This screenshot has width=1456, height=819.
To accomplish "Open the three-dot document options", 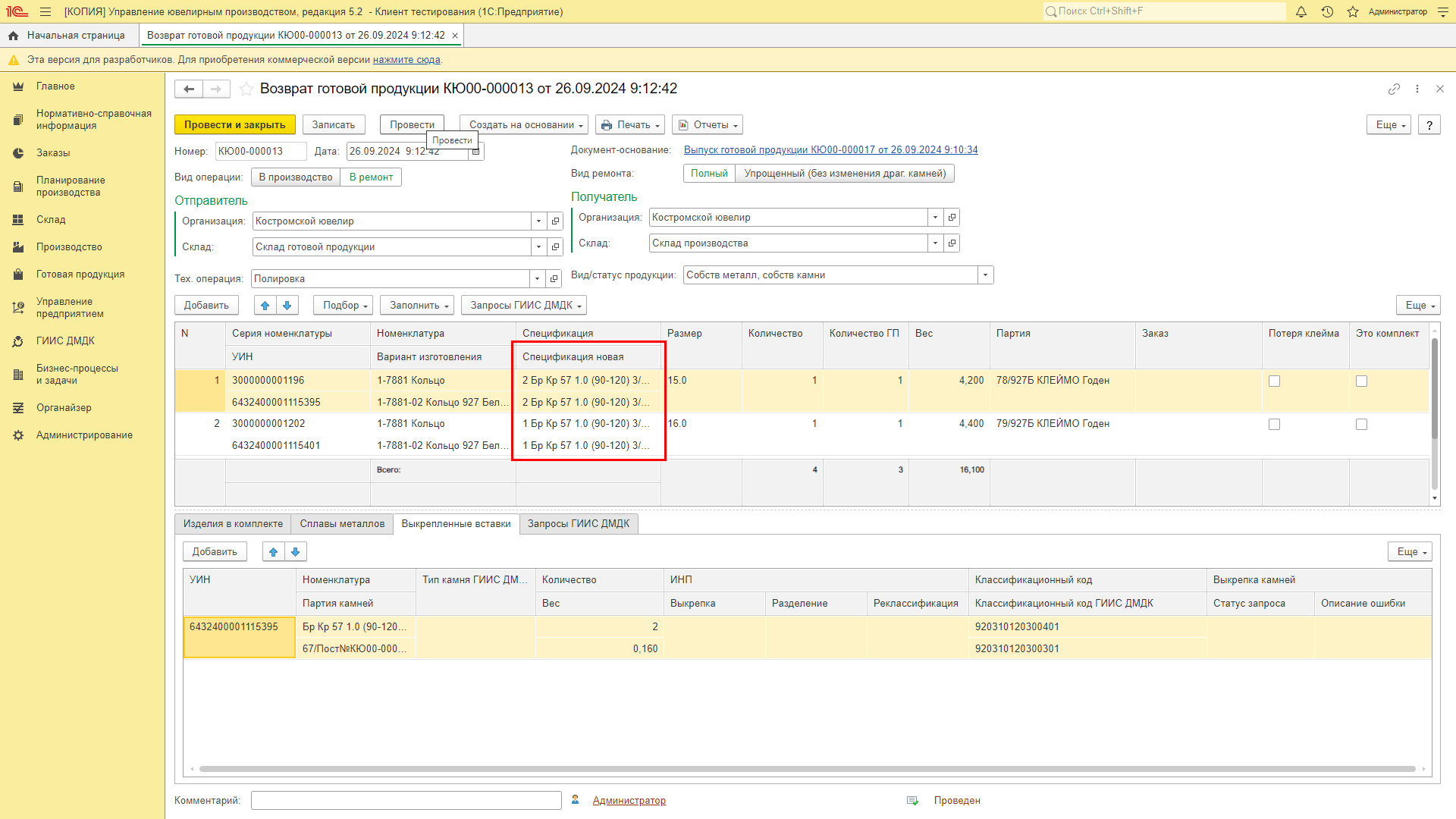I will (x=1417, y=89).
